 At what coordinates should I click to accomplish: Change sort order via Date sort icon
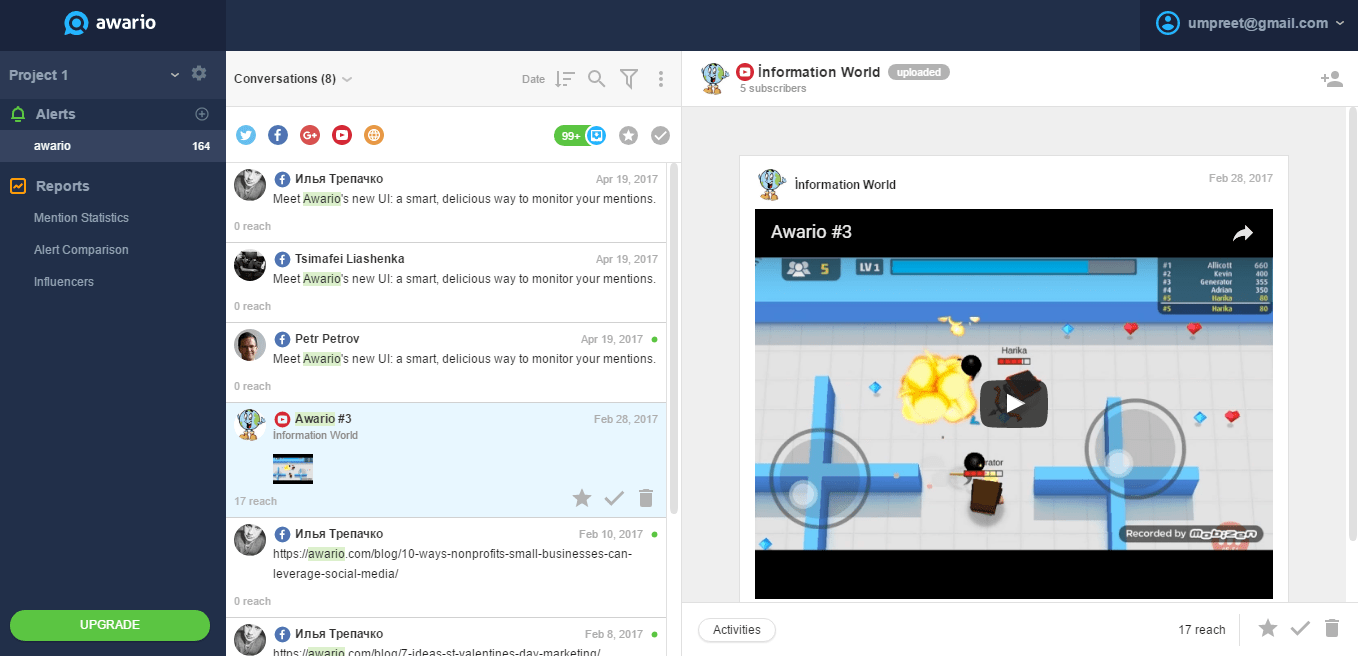(565, 79)
